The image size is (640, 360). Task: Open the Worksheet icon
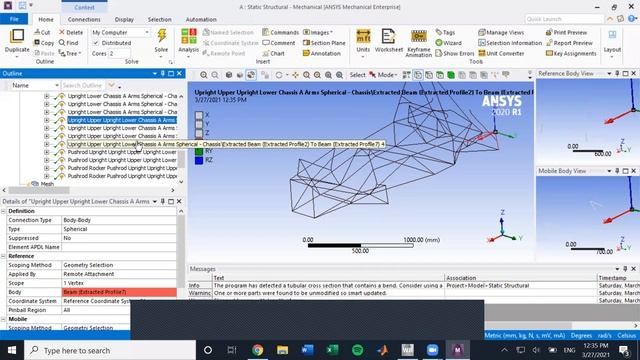point(388,36)
